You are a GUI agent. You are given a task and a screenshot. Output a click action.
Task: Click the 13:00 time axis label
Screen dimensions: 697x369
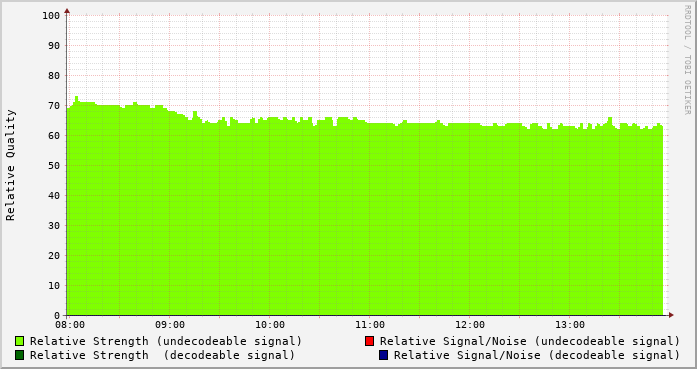[570, 325]
